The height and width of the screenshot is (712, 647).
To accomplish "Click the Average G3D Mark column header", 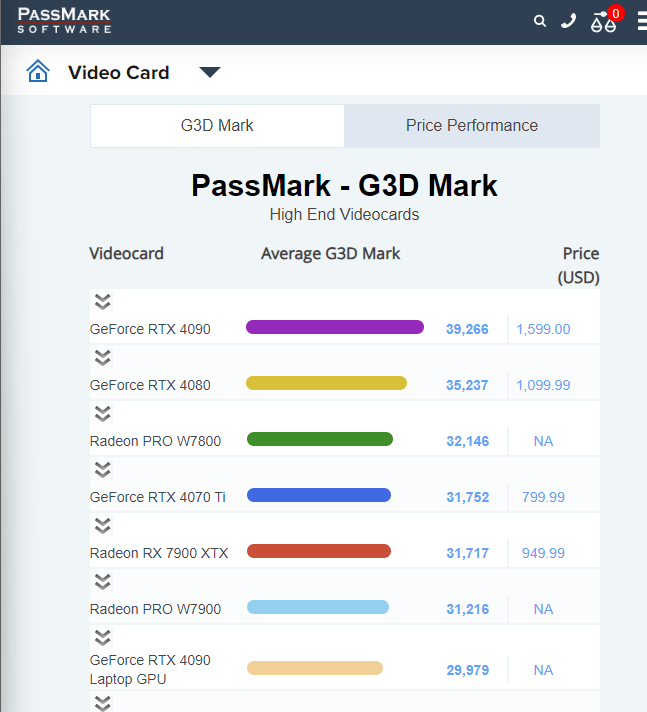I will pyautogui.click(x=331, y=253).
